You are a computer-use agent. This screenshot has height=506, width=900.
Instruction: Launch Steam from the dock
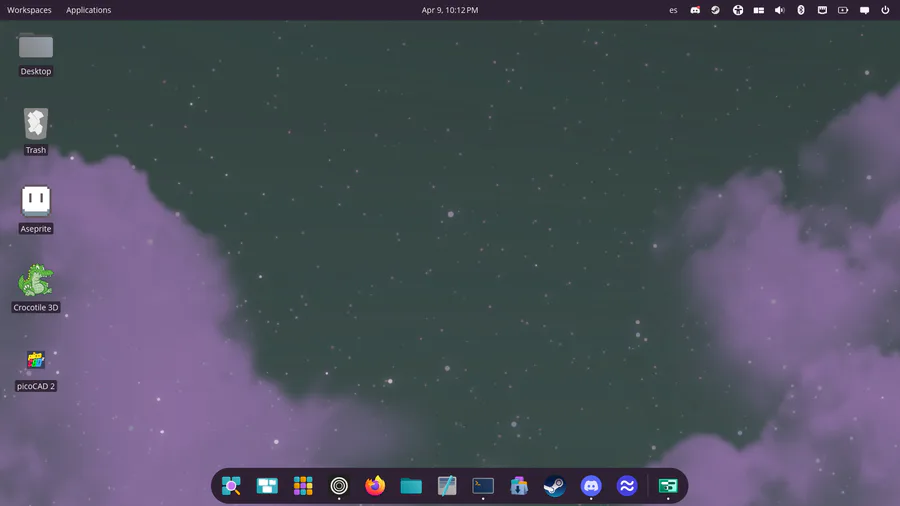(x=555, y=486)
